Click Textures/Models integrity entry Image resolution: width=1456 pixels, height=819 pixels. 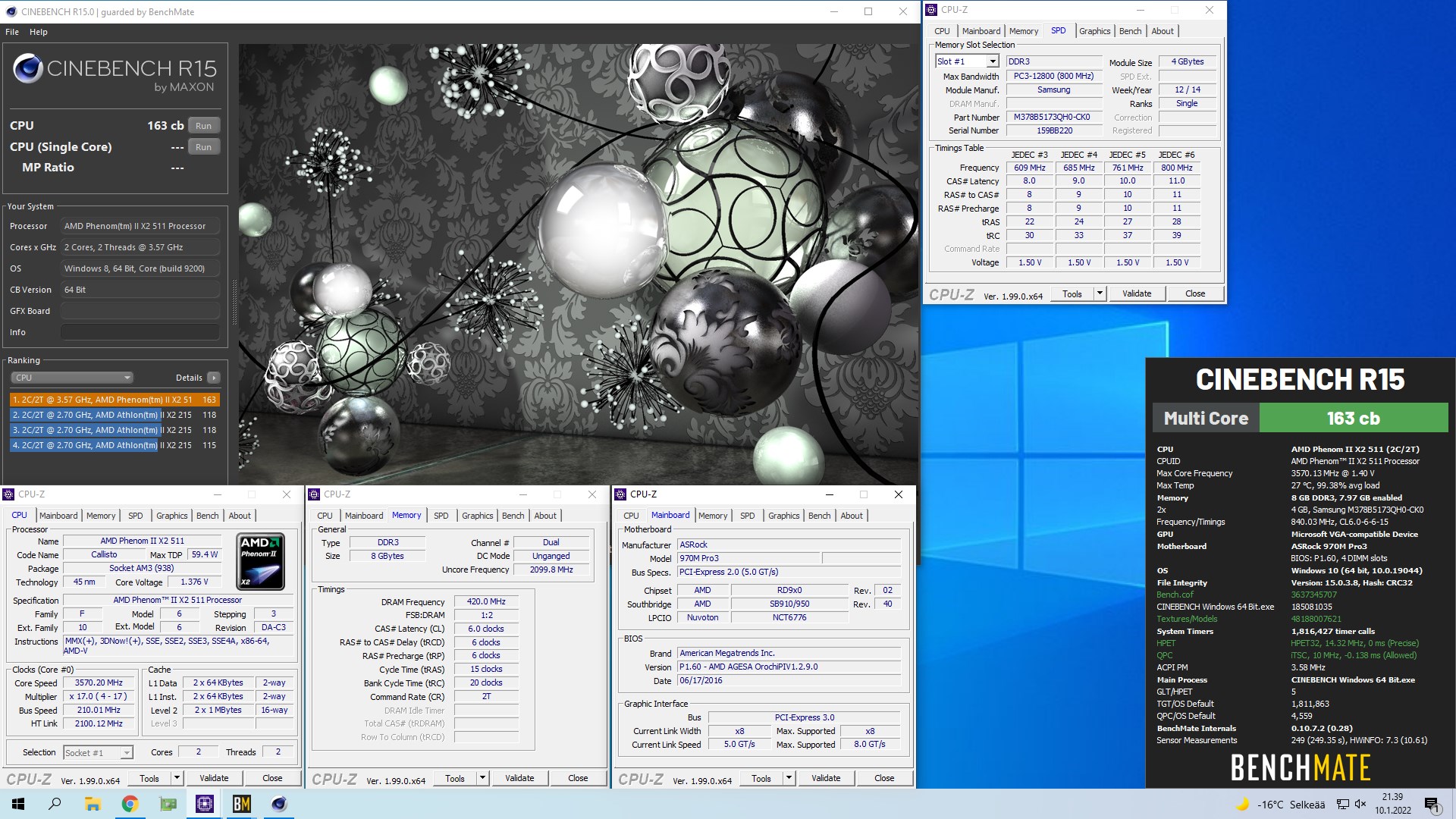pyautogui.click(x=1187, y=619)
